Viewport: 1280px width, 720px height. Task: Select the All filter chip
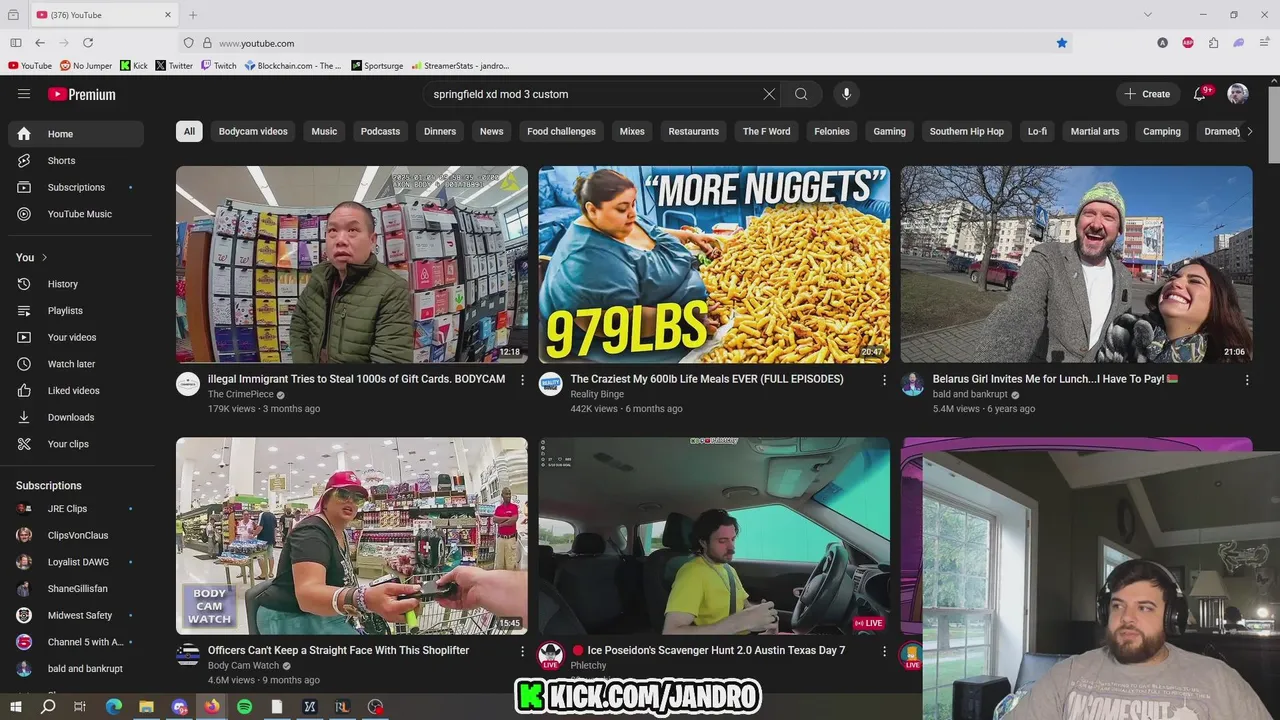click(x=189, y=131)
